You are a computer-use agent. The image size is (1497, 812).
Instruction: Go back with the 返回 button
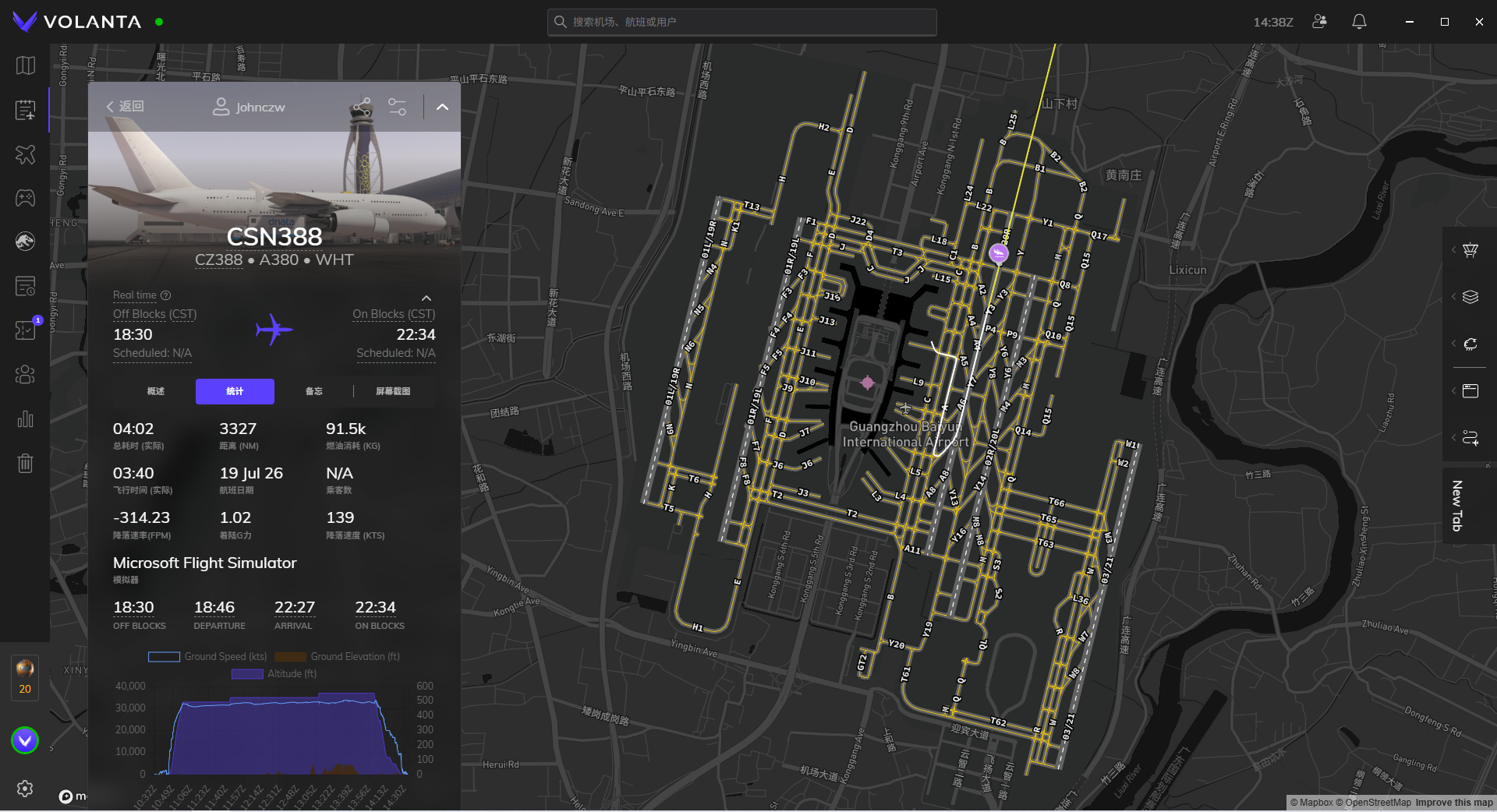coord(126,107)
